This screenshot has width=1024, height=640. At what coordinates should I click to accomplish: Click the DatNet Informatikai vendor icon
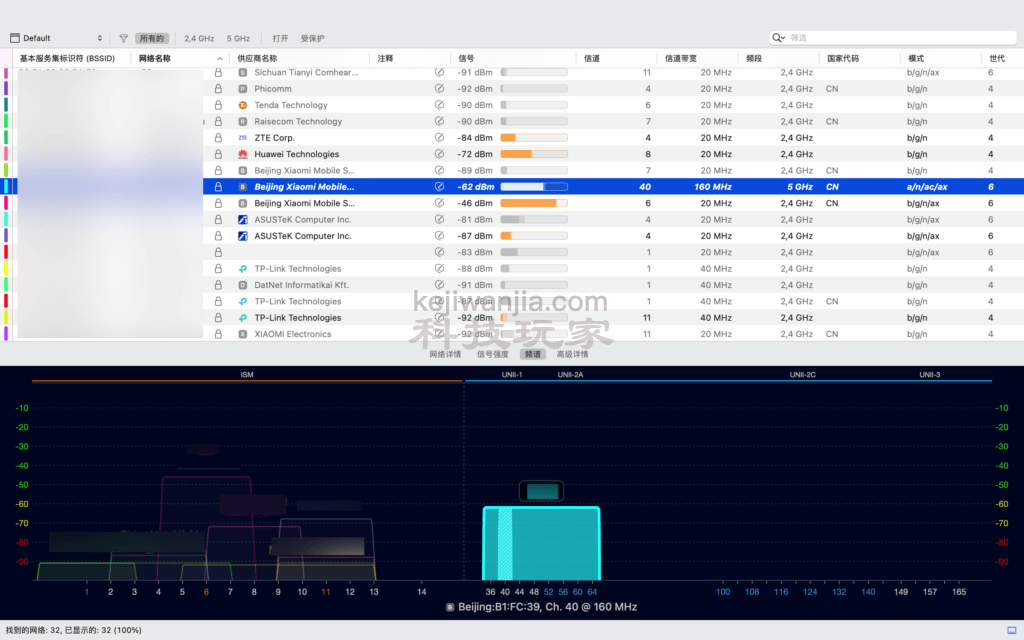(x=243, y=285)
